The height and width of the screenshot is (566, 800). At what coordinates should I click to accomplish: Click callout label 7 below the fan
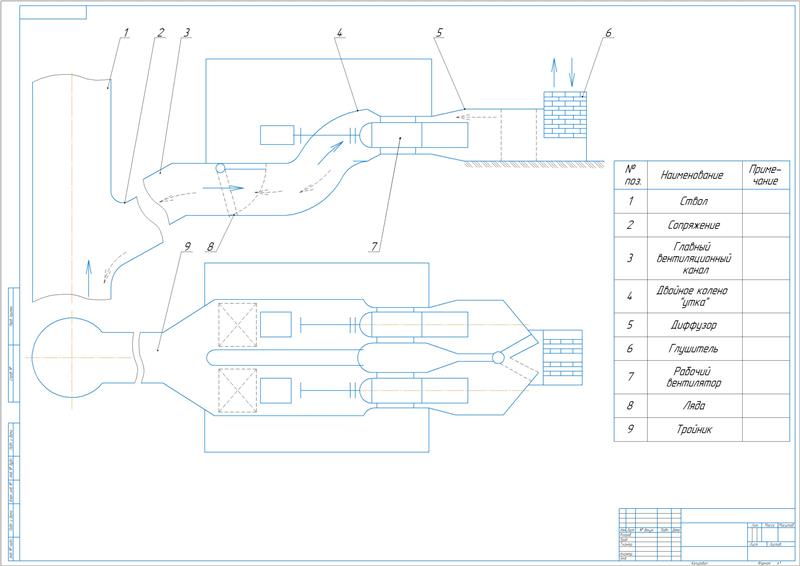click(374, 247)
